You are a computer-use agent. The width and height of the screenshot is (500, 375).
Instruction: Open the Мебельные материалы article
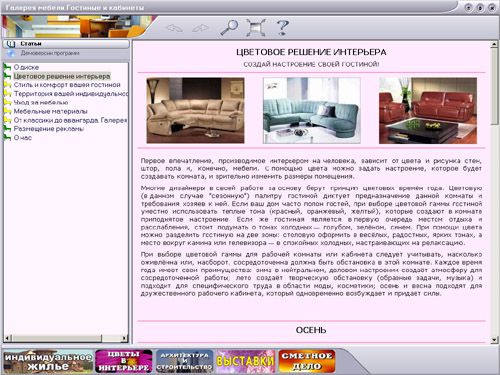point(51,111)
